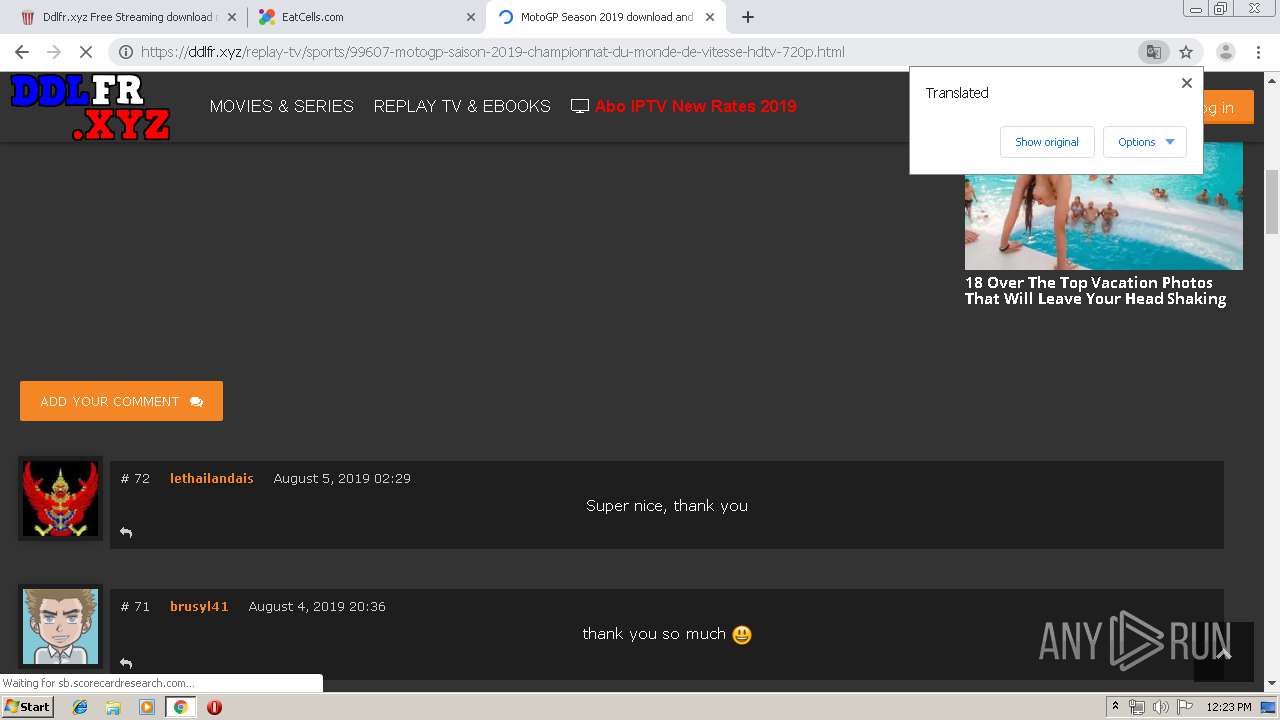Click the DDLFR.XYZ site logo

(x=90, y=107)
